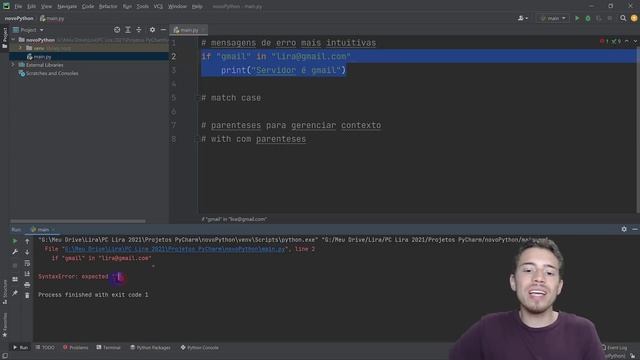Start debugging with the bug icon
Viewport: 640px width, 360px height.
588,18
